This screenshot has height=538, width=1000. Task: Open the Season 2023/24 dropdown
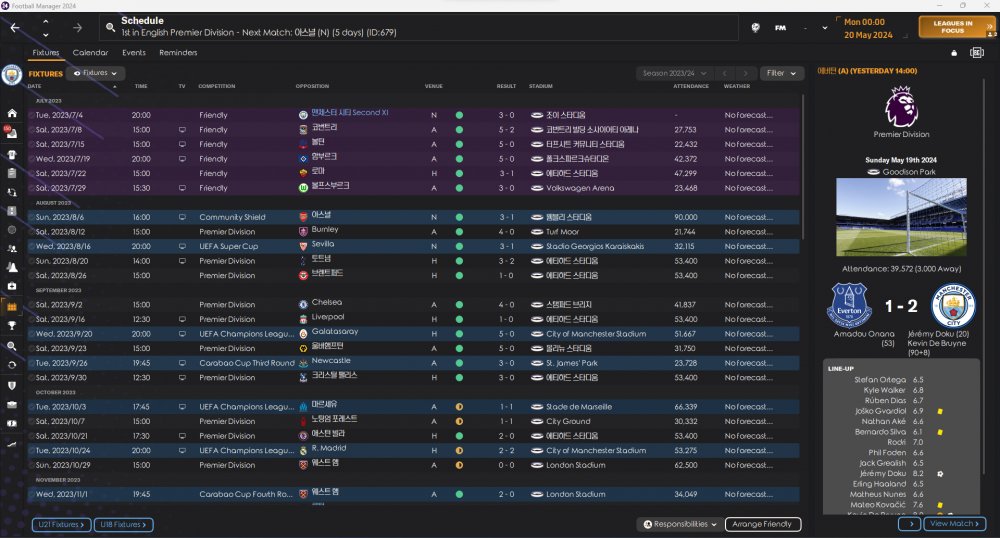tap(674, 73)
